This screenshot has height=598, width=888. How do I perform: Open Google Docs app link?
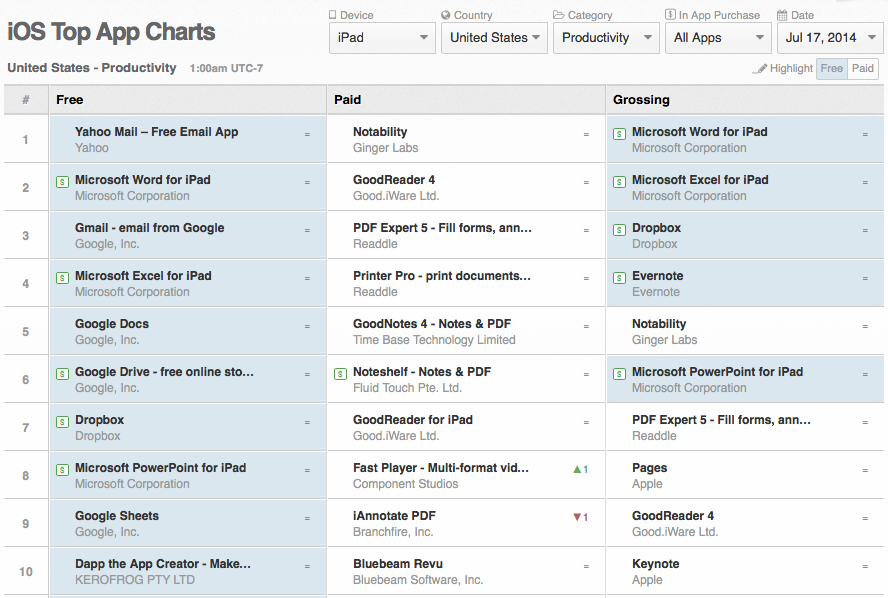tap(112, 324)
